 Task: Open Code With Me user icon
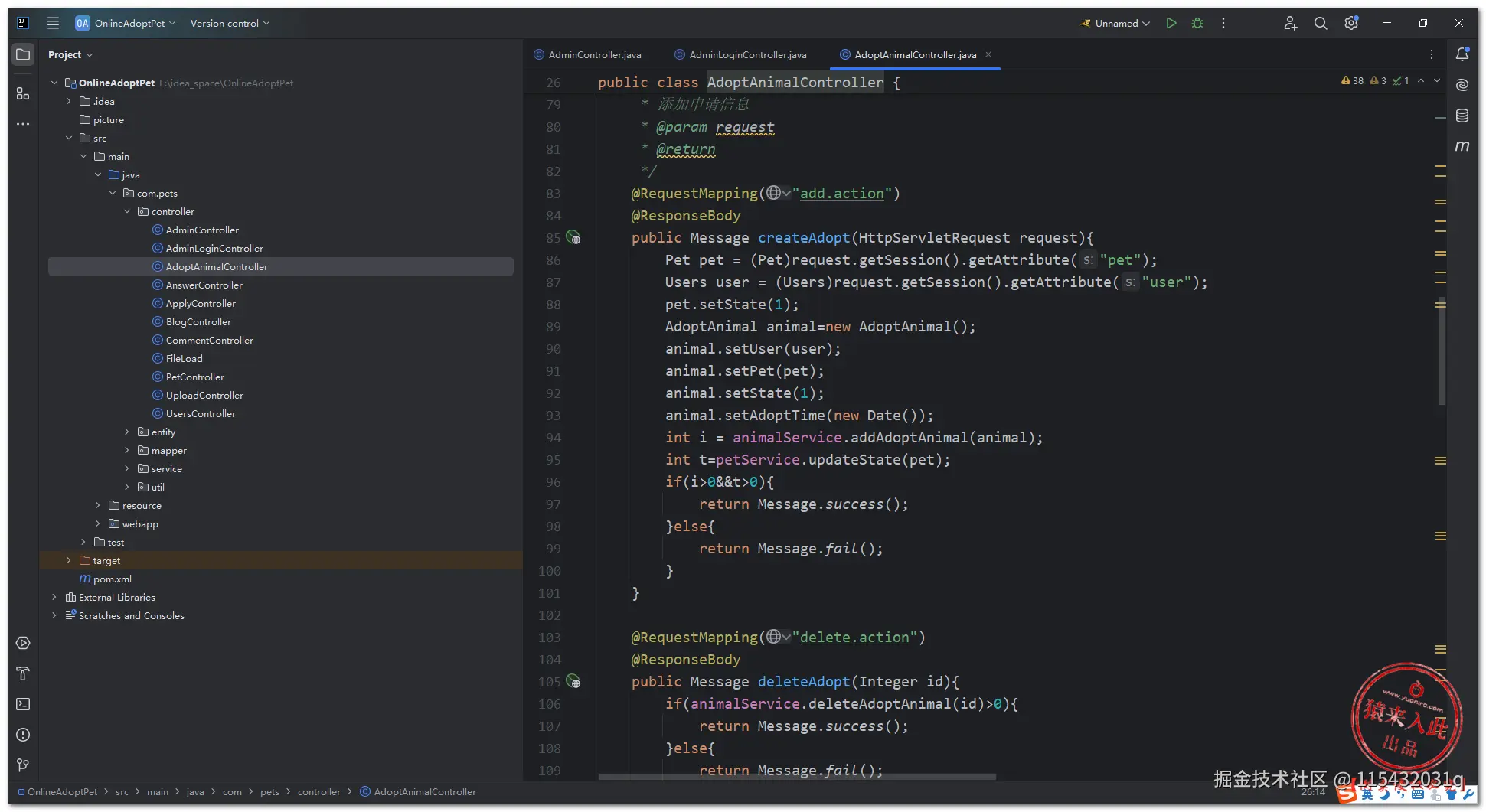click(x=1291, y=23)
